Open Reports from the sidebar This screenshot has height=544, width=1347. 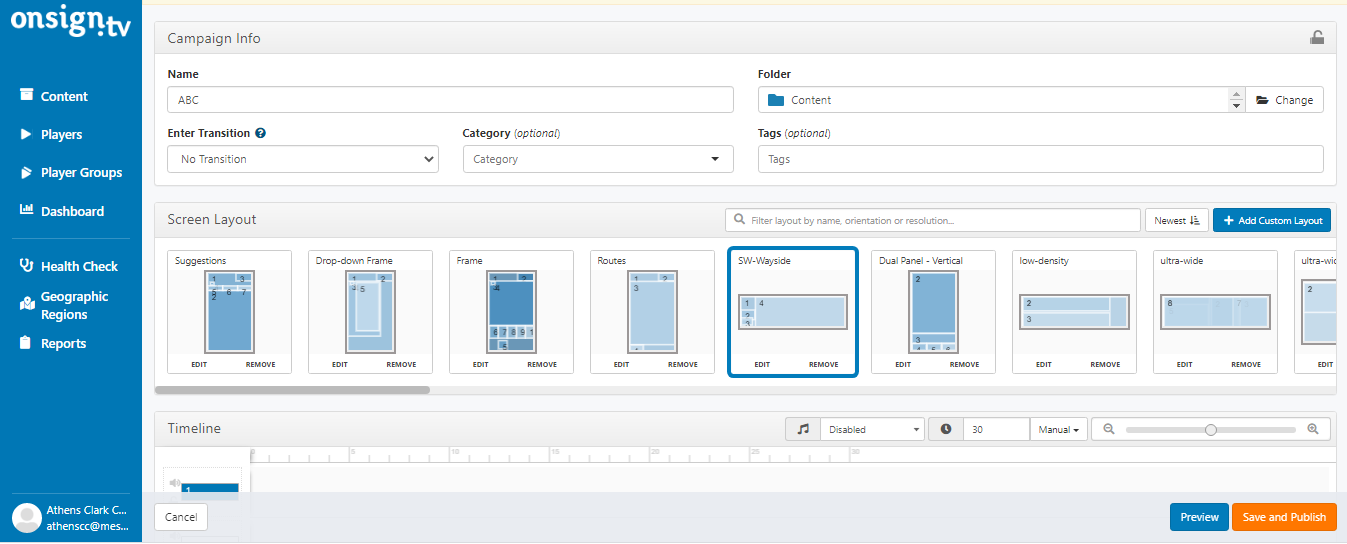point(63,343)
